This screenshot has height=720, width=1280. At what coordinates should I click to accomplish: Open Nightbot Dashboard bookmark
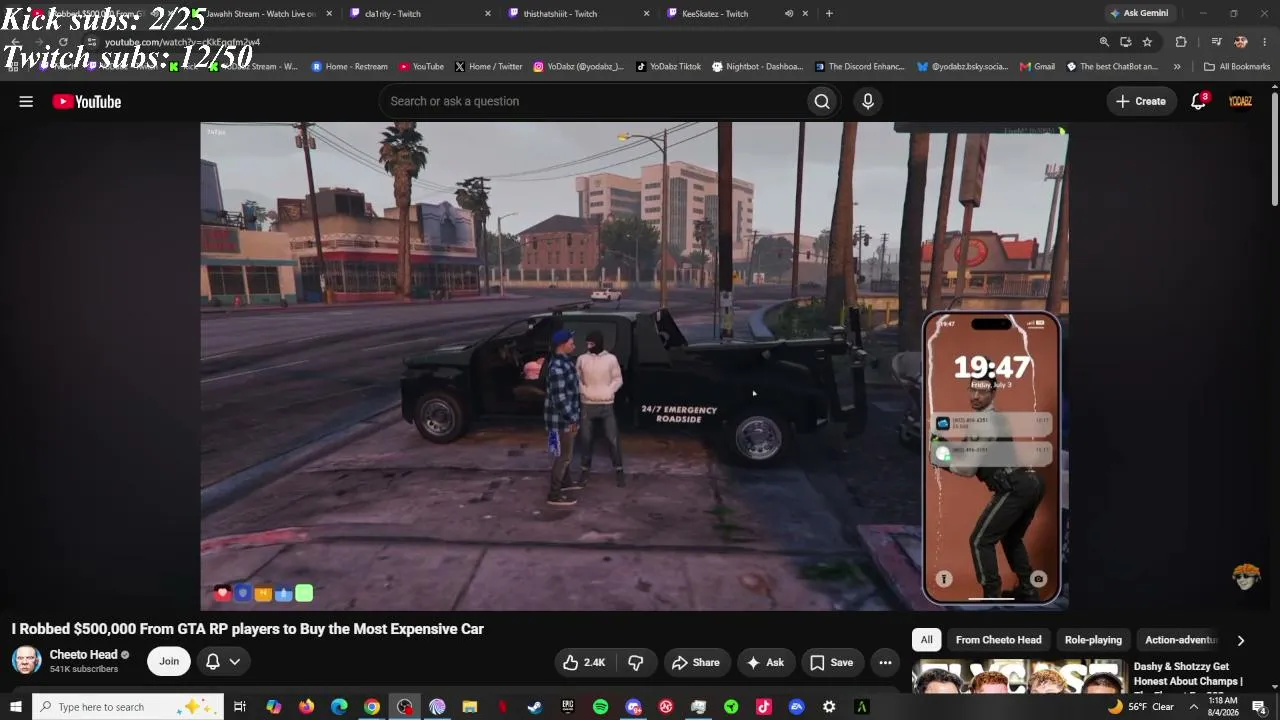[757, 67]
